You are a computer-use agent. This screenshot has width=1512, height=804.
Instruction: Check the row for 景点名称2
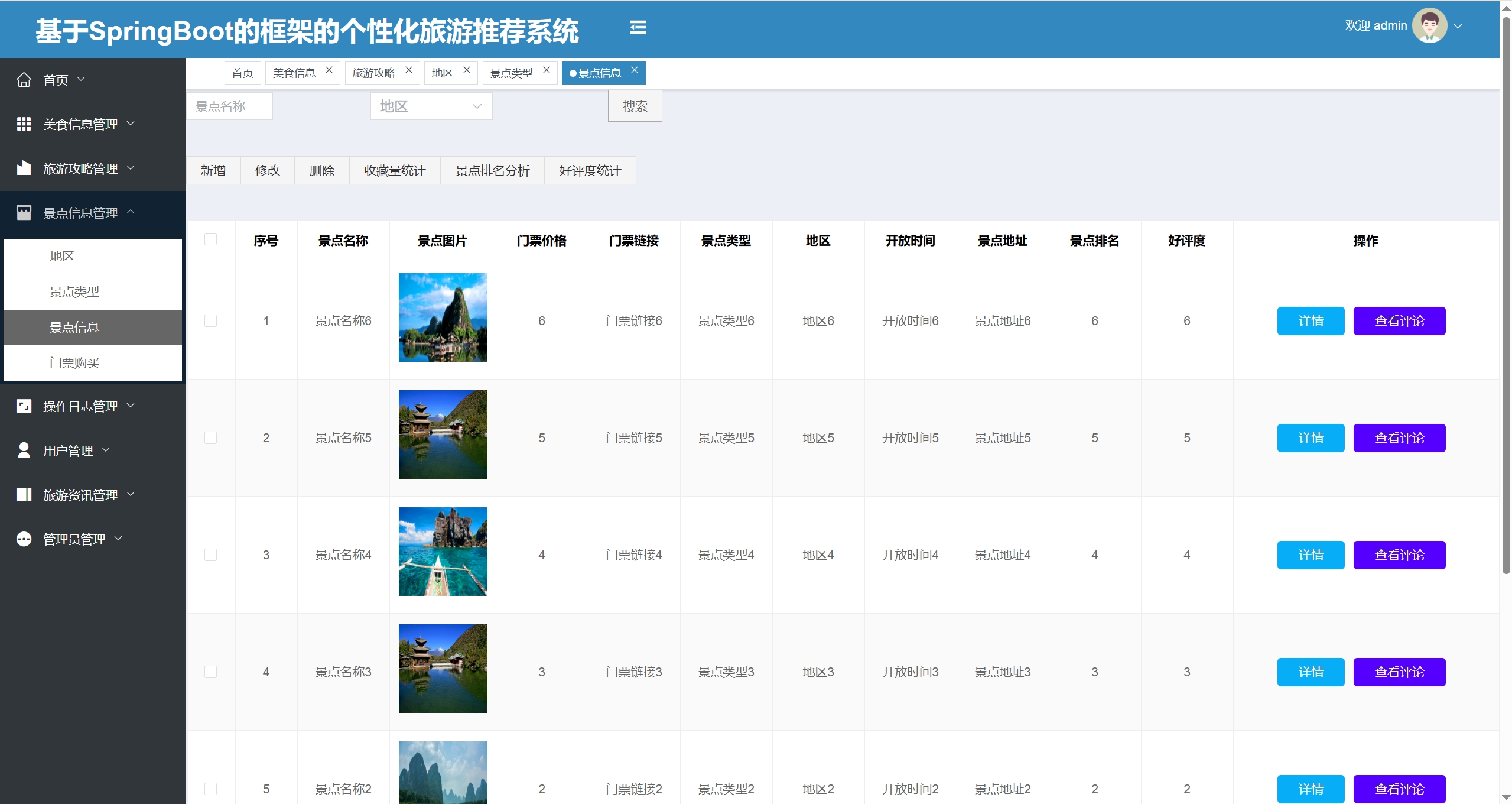[x=210, y=789]
